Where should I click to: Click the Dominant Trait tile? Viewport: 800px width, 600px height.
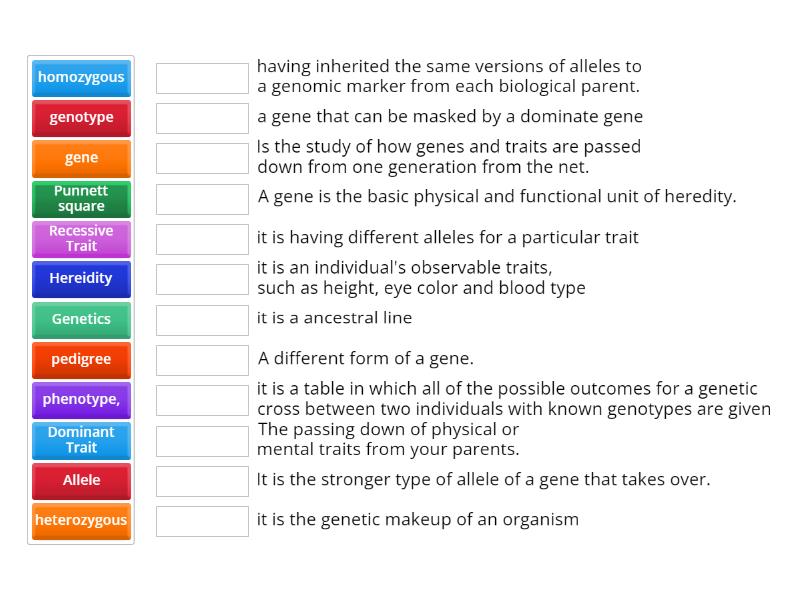tap(80, 440)
